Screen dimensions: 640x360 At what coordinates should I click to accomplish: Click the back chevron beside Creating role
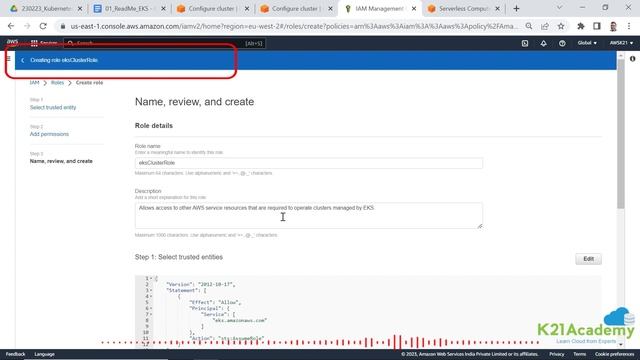[x=22, y=60]
